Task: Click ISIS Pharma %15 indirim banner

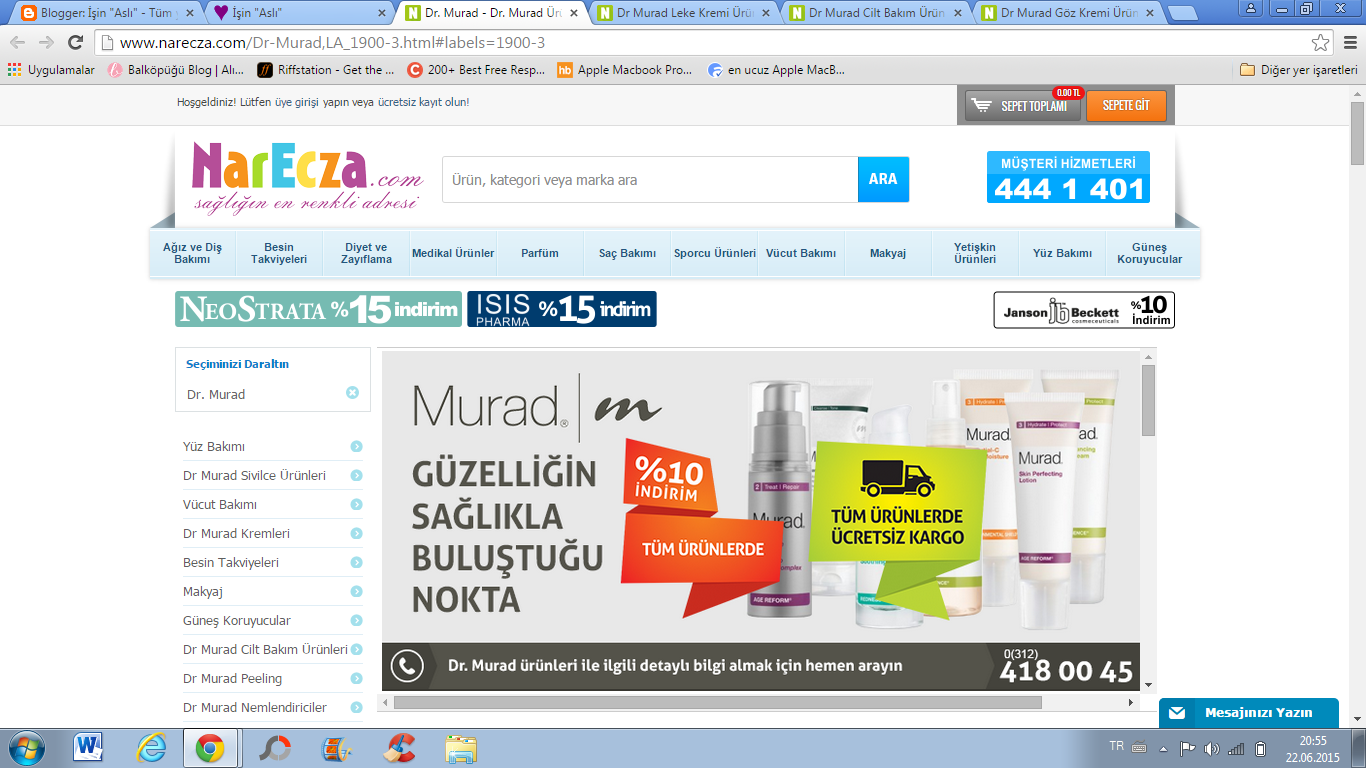Action: pyautogui.click(x=562, y=309)
